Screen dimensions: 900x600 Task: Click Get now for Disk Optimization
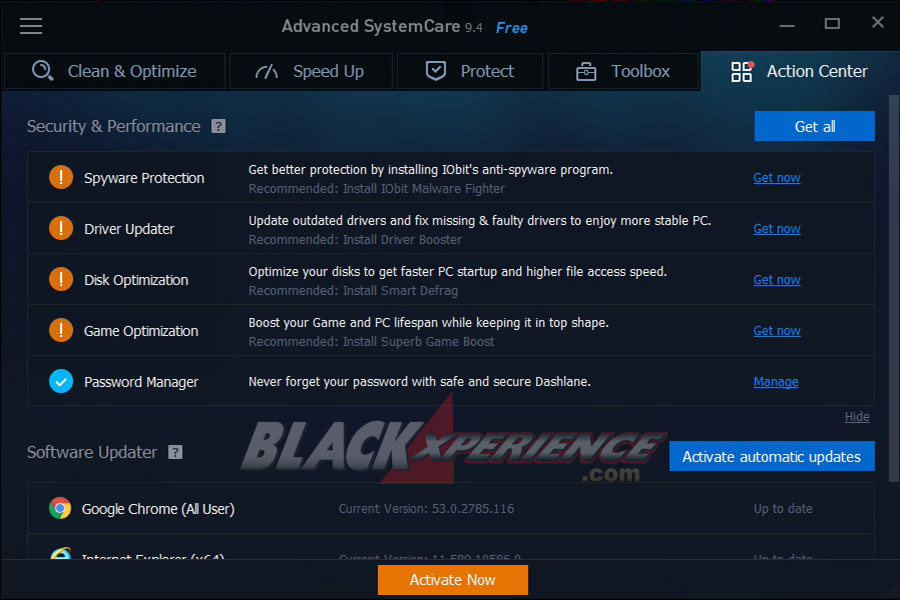click(x=777, y=280)
